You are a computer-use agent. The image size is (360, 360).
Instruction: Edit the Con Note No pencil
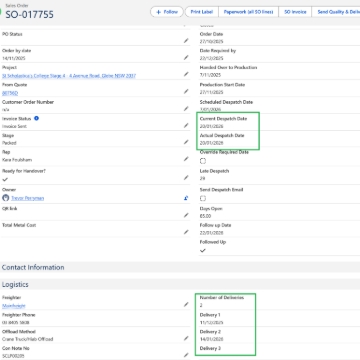coord(186,355)
